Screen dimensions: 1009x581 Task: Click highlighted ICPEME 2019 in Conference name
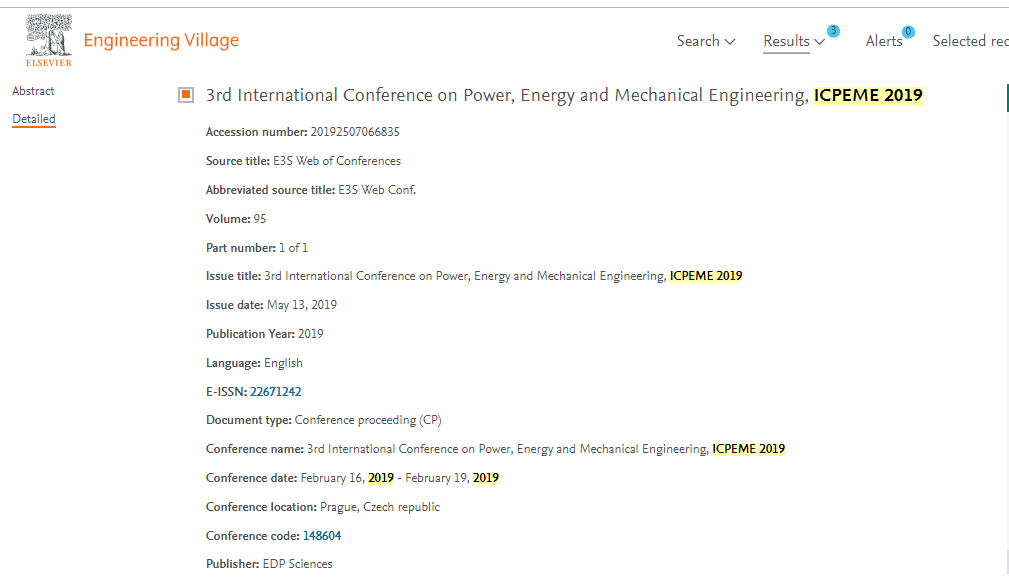(748, 449)
